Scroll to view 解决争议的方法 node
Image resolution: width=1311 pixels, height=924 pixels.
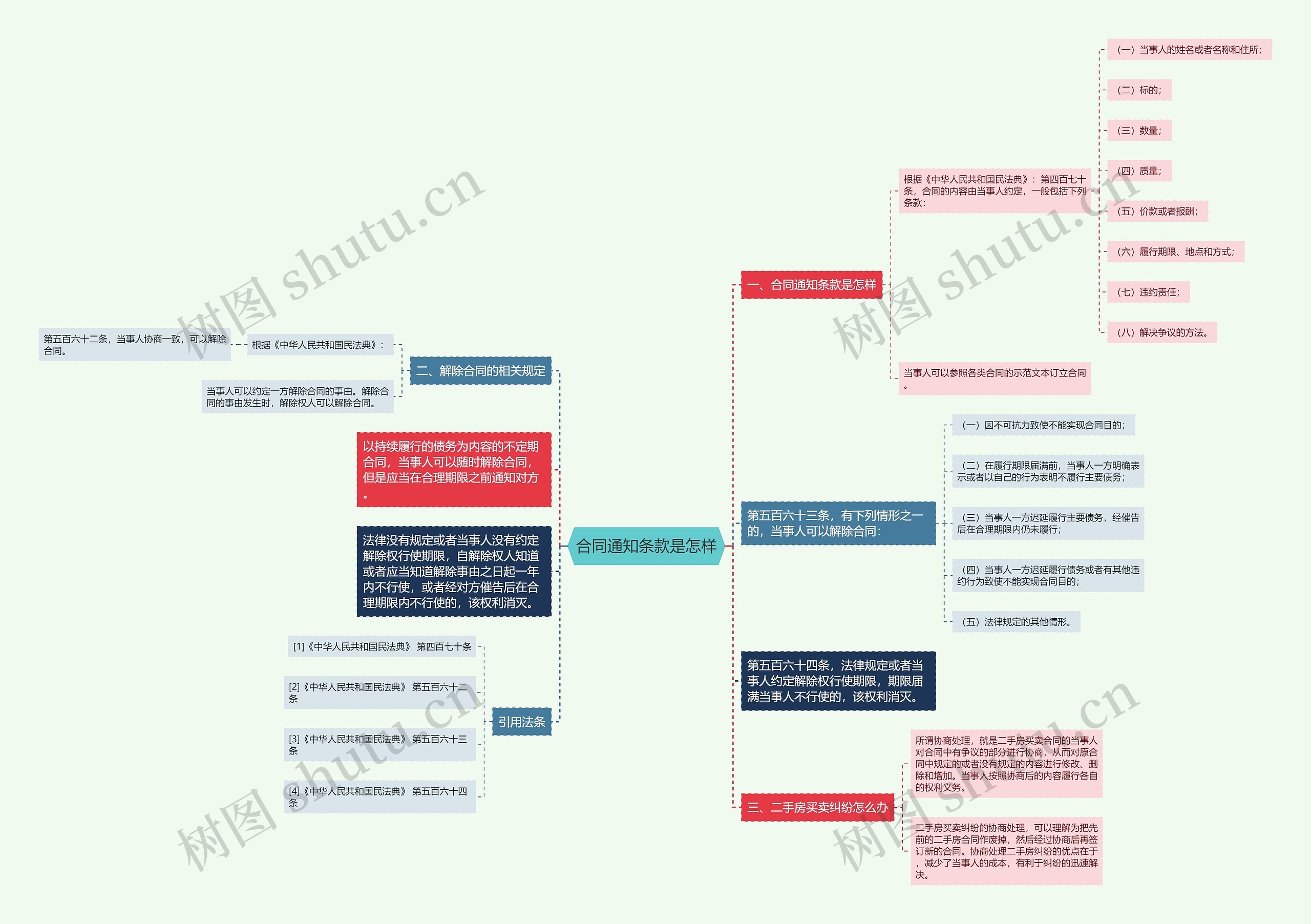coord(1163,337)
